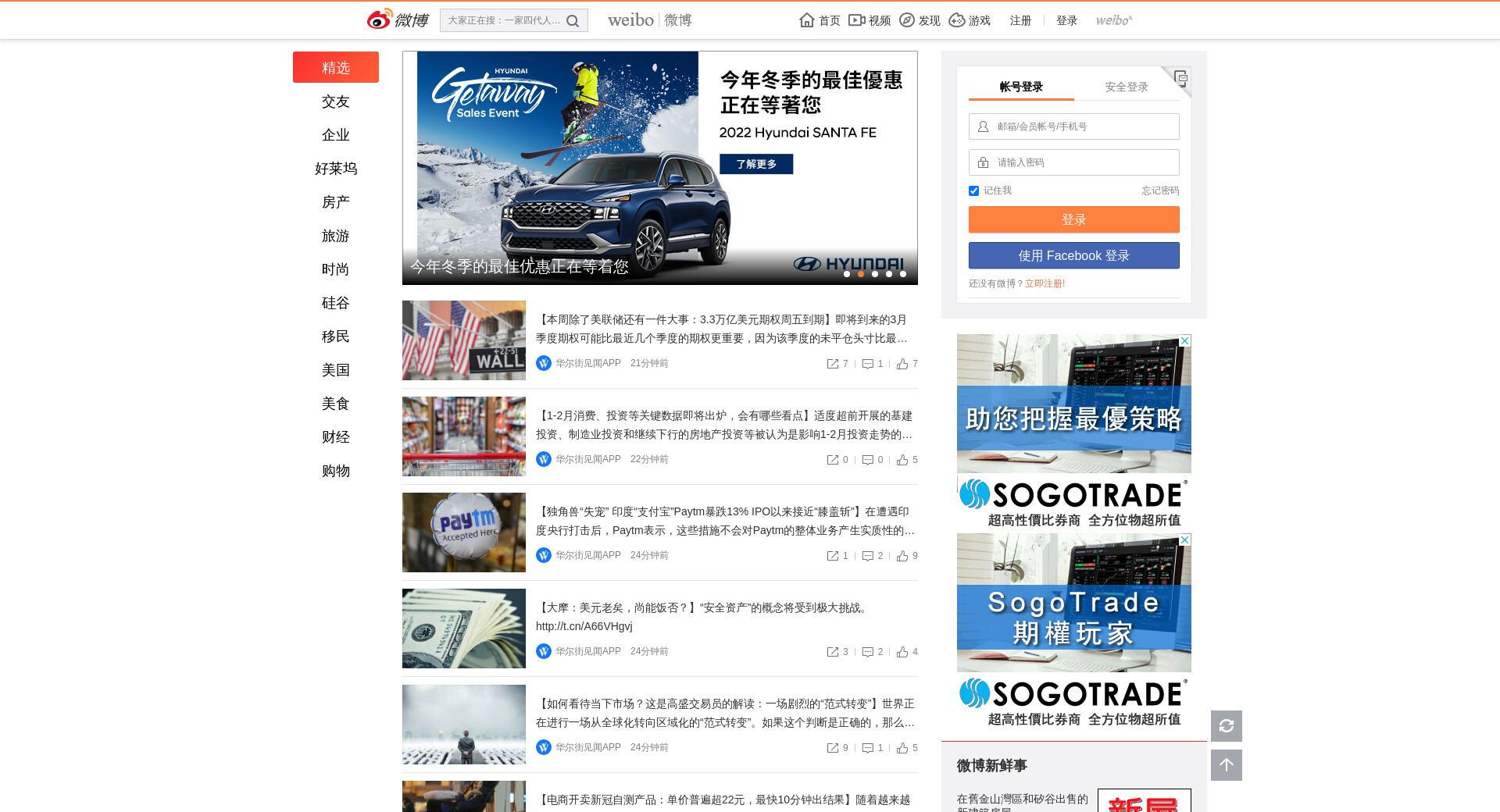Open the Weibo logo homepage
1500x812 pixels.
(x=398, y=20)
